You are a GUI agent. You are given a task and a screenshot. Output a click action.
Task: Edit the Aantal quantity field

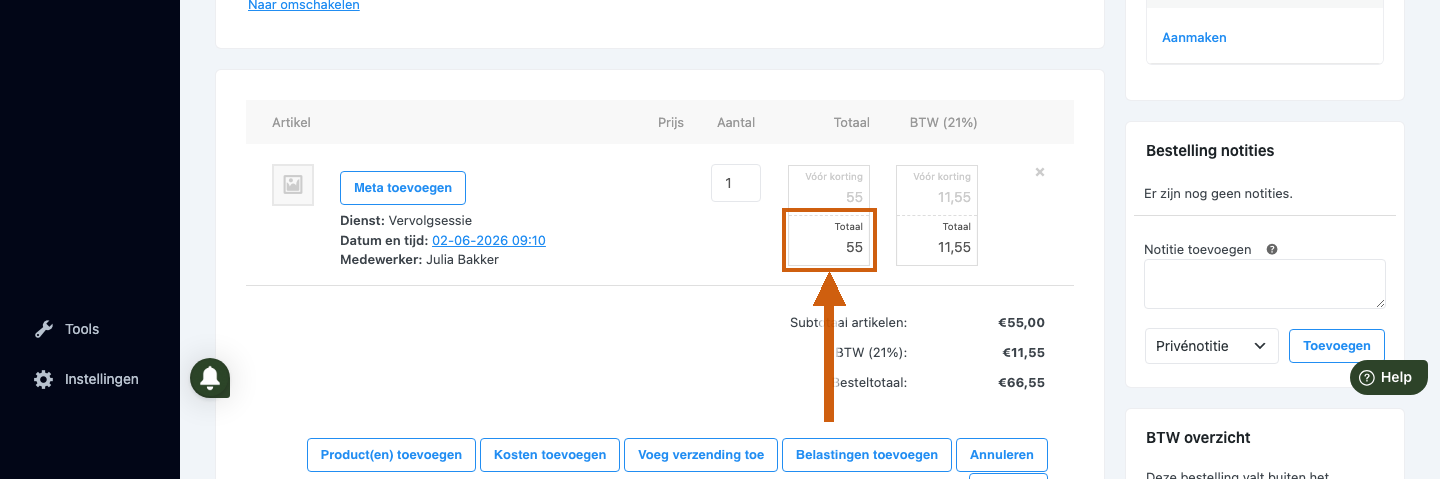pos(736,183)
